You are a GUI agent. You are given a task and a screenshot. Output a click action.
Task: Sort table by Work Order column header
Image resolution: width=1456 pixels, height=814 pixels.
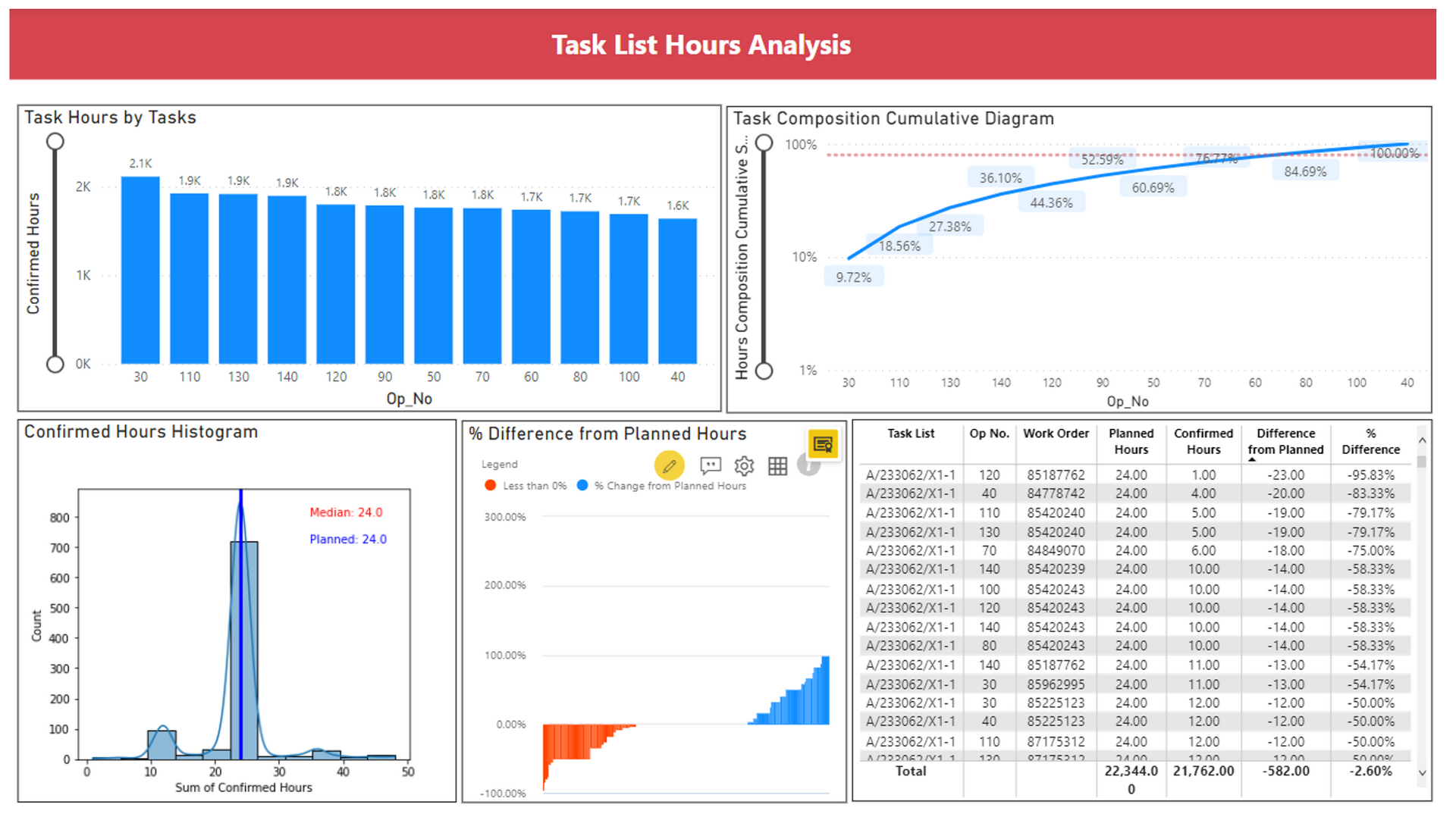1056,434
